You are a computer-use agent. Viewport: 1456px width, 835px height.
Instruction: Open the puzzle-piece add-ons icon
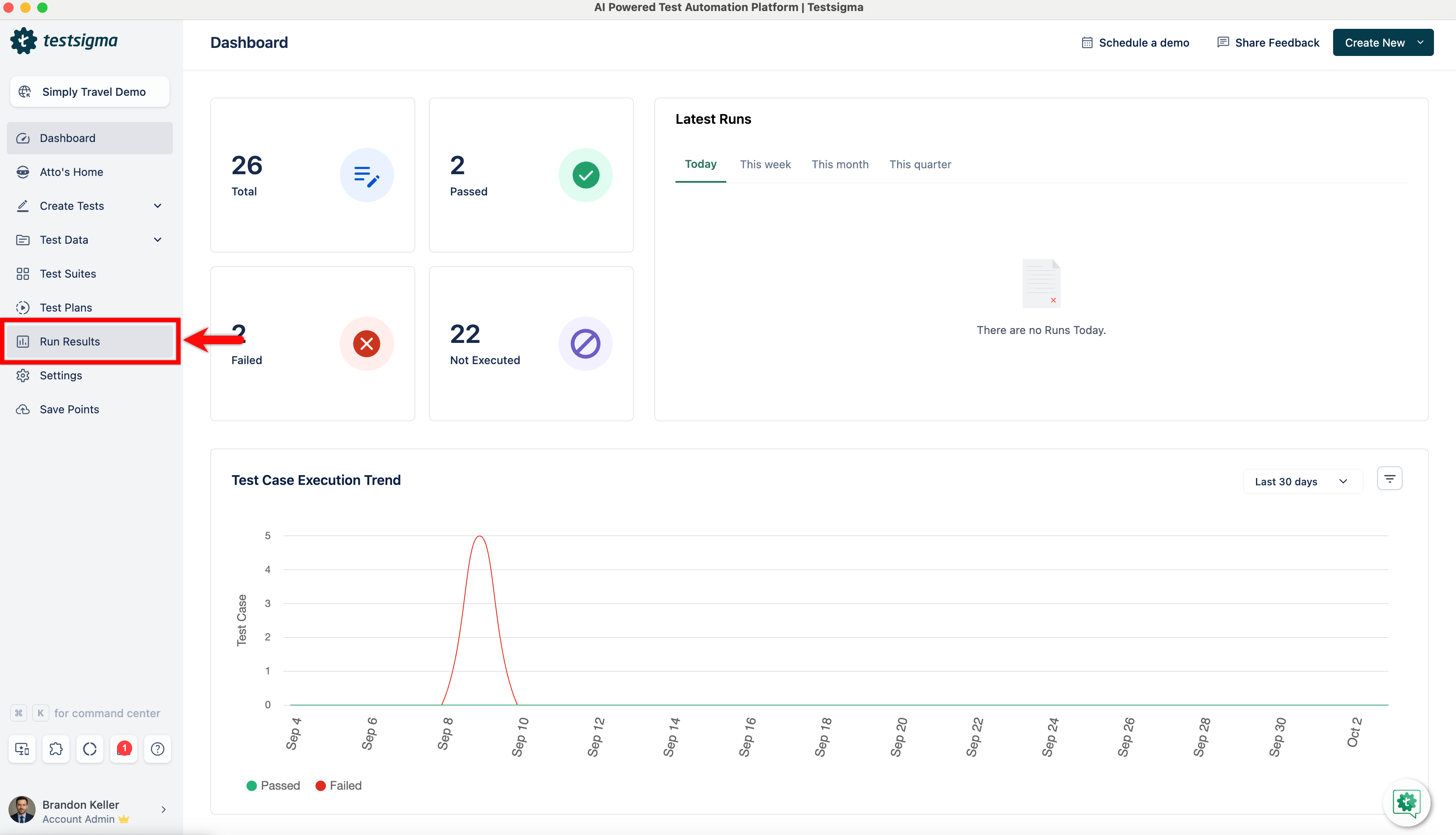pos(56,749)
